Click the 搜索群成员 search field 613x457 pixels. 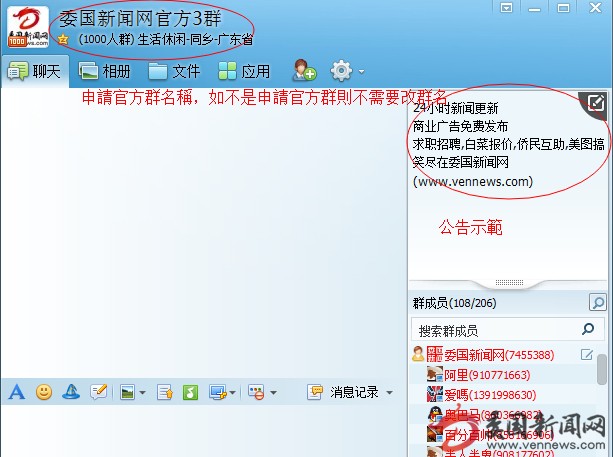click(508, 330)
